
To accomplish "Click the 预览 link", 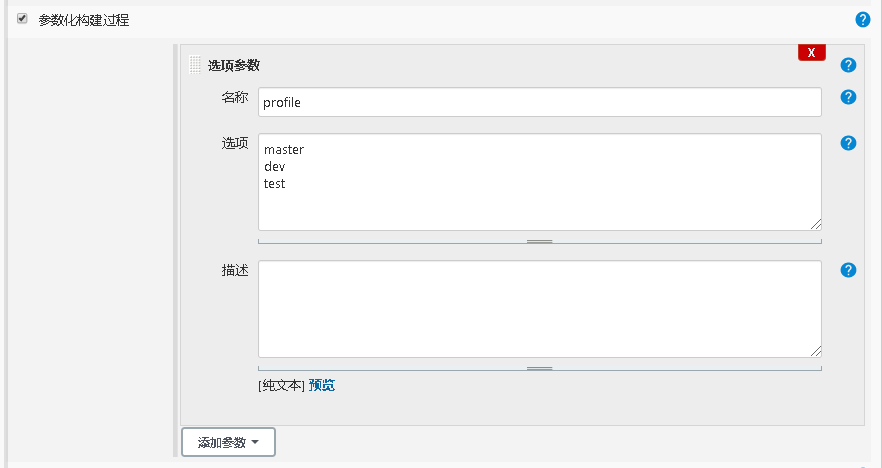I will [x=322, y=385].
